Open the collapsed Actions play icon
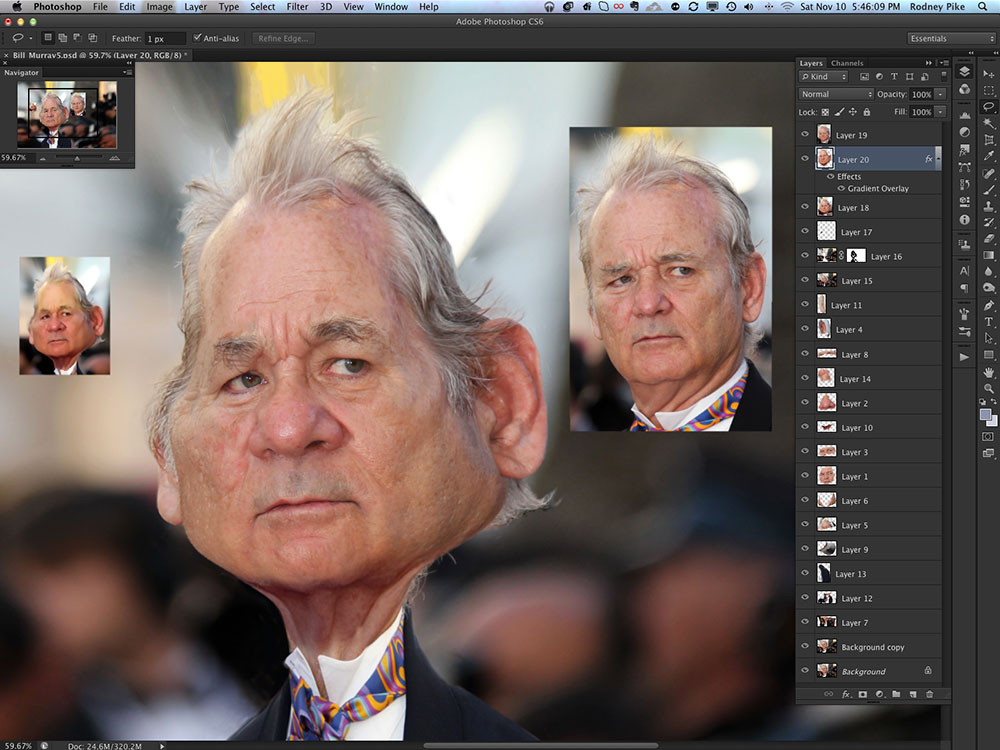This screenshot has width=1000, height=750. coord(964,357)
